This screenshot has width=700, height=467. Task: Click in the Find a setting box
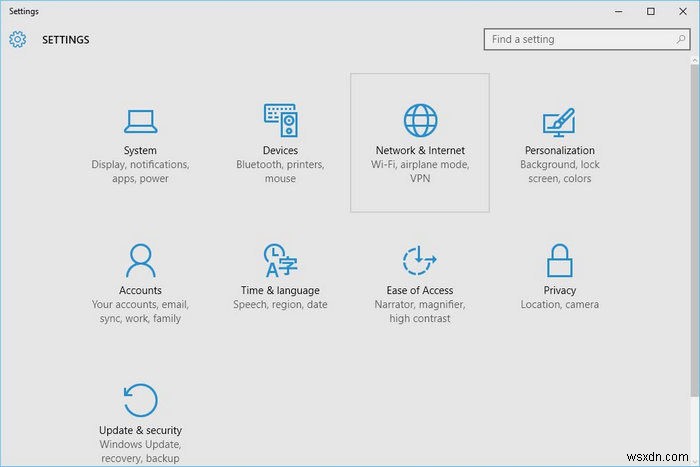587,39
